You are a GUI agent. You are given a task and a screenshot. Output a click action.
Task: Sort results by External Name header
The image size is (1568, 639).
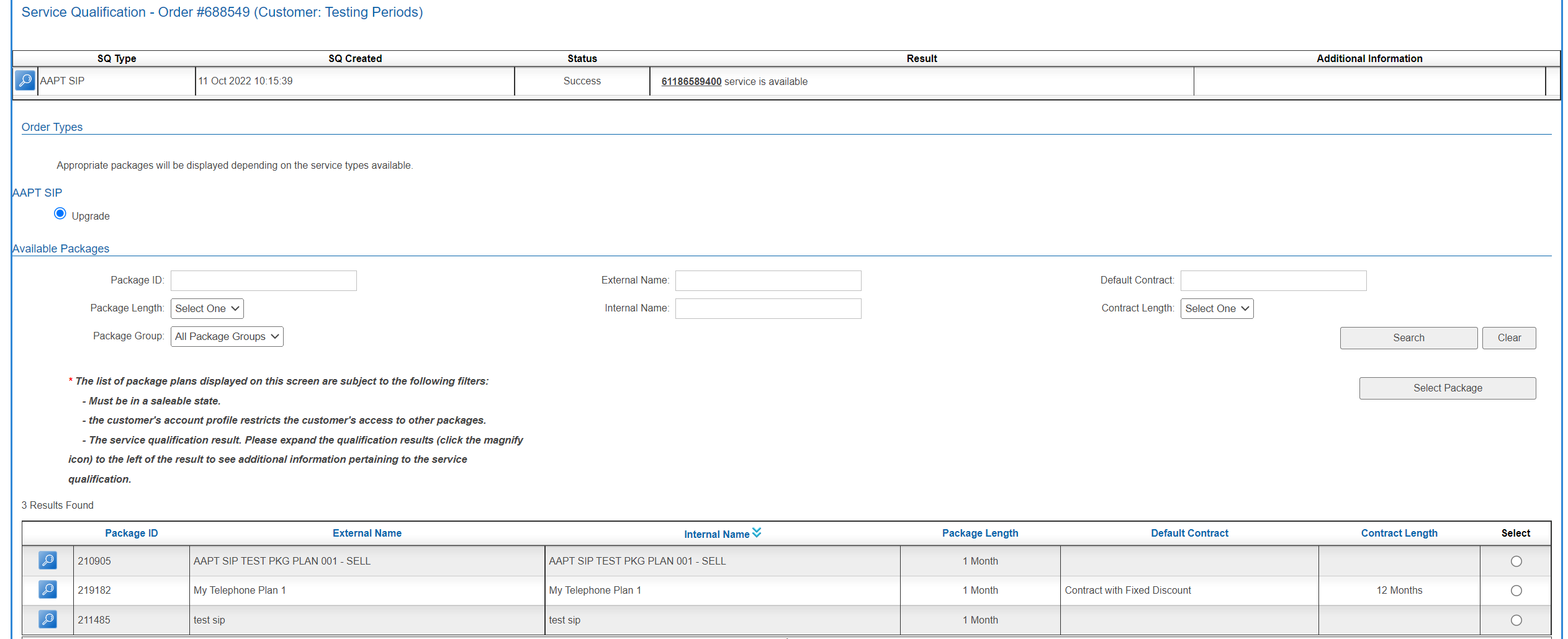tap(367, 534)
